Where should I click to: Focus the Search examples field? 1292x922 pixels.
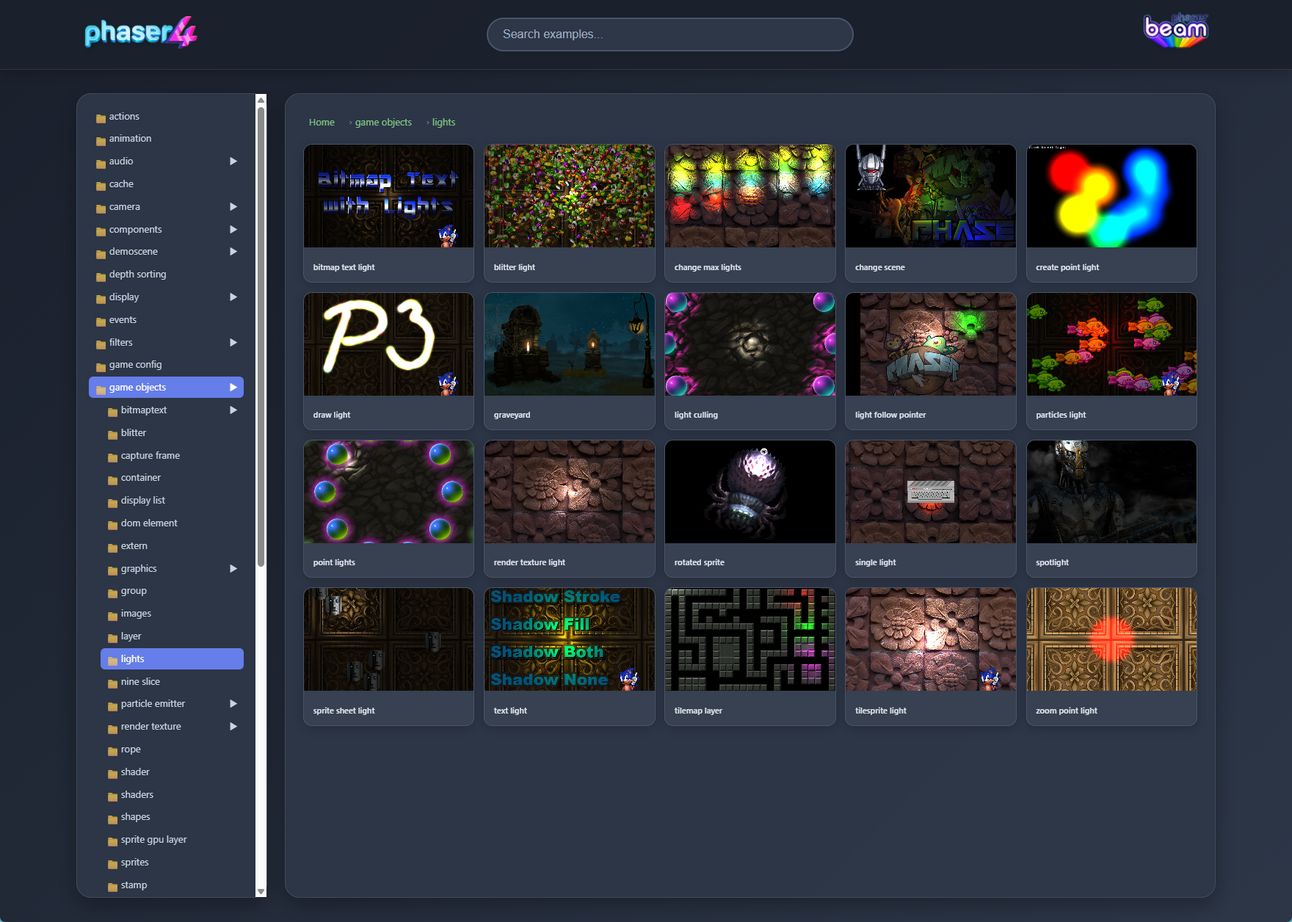click(x=670, y=34)
